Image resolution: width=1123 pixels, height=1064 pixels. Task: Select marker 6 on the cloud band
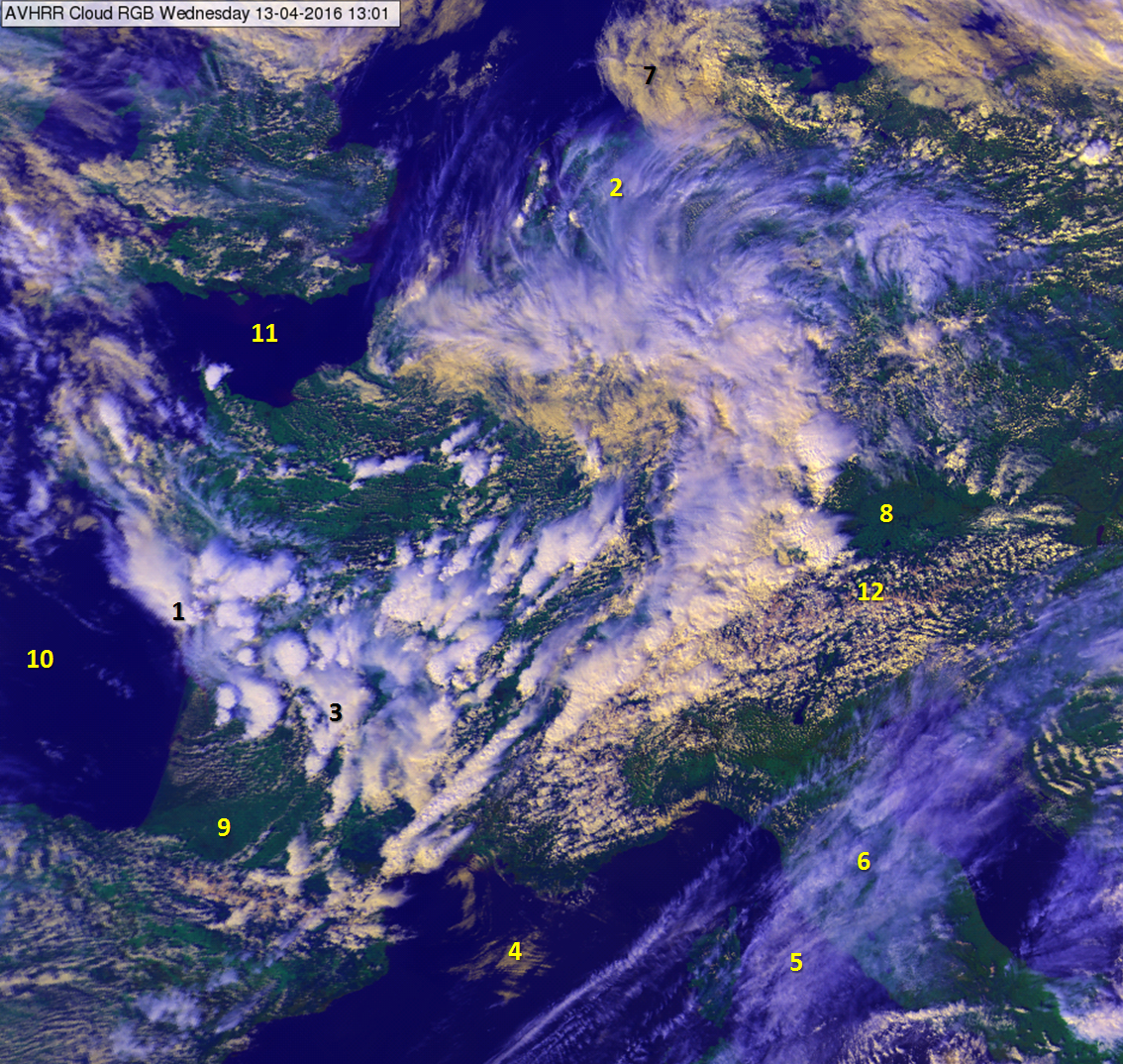[864, 861]
